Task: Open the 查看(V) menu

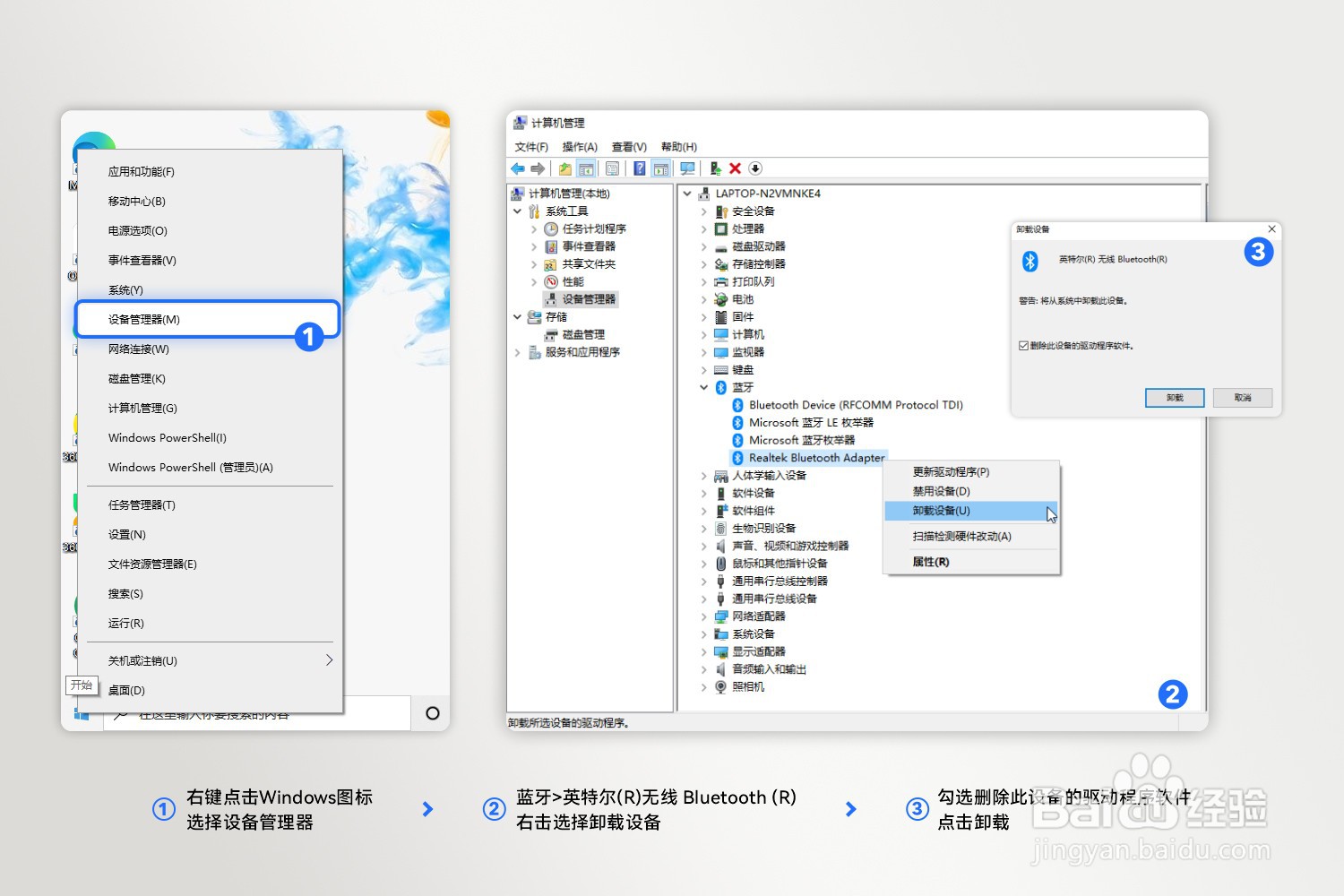Action: pyautogui.click(x=629, y=147)
